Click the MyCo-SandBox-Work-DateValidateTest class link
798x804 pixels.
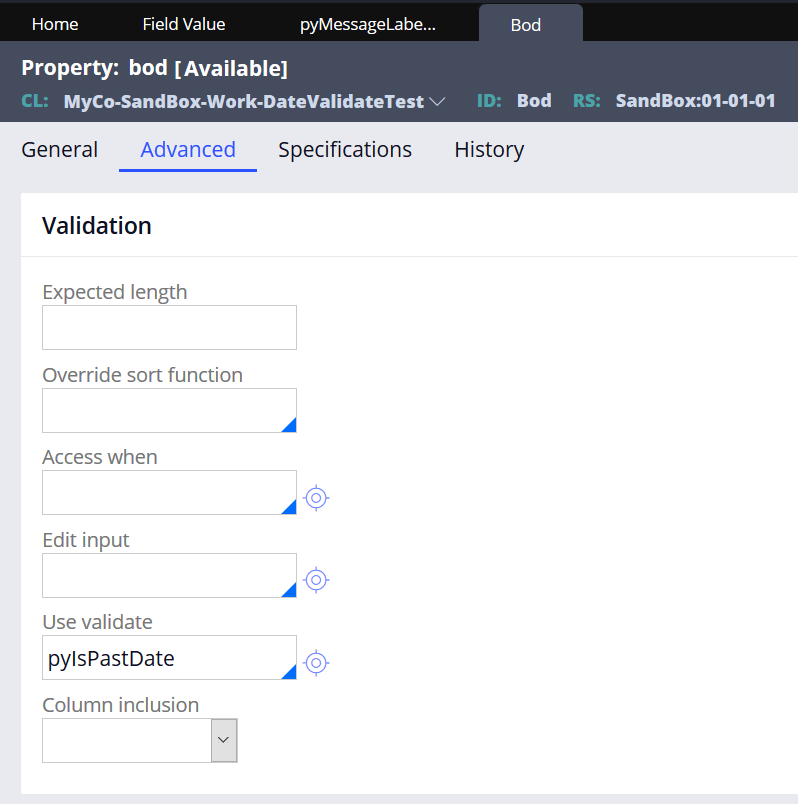(244, 101)
